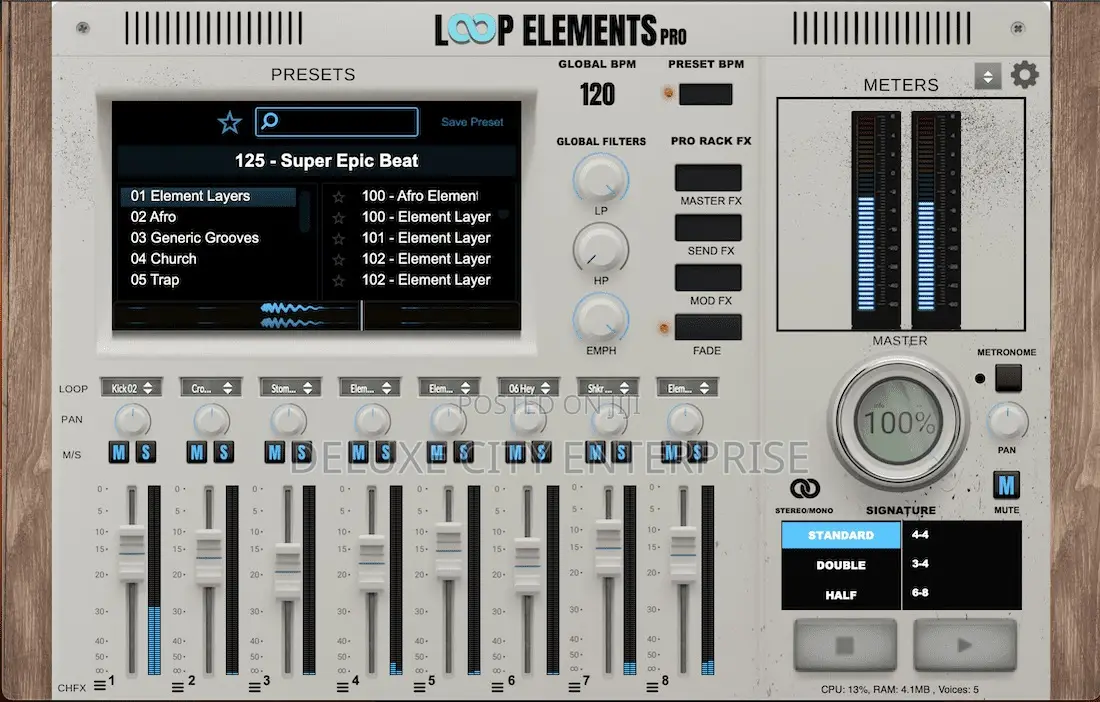
Task: Solo channel 4 with S button
Action: (384, 452)
